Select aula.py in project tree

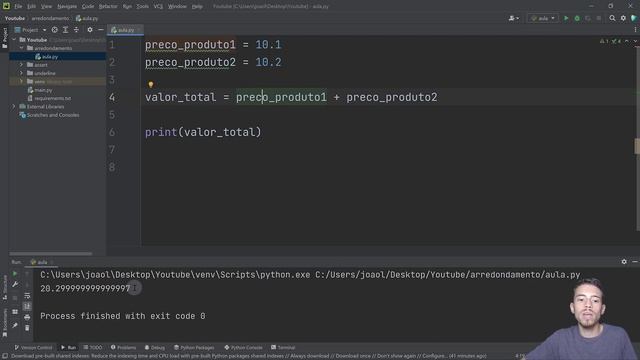(x=50, y=56)
